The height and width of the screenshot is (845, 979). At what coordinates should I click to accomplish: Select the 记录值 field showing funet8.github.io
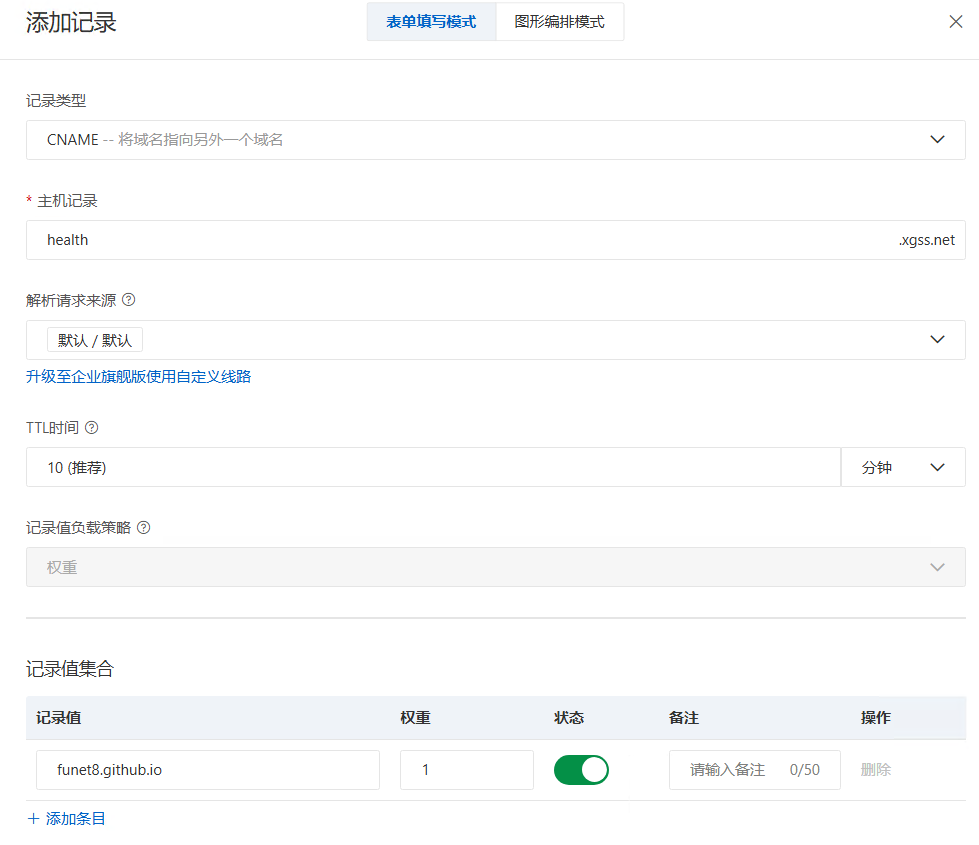[207, 770]
